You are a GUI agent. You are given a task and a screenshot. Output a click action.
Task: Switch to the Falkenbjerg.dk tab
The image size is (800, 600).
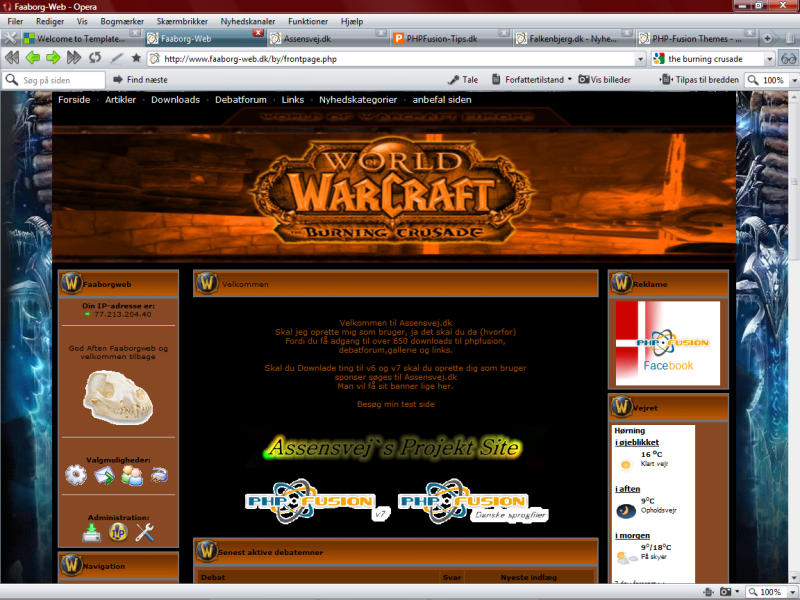point(573,38)
